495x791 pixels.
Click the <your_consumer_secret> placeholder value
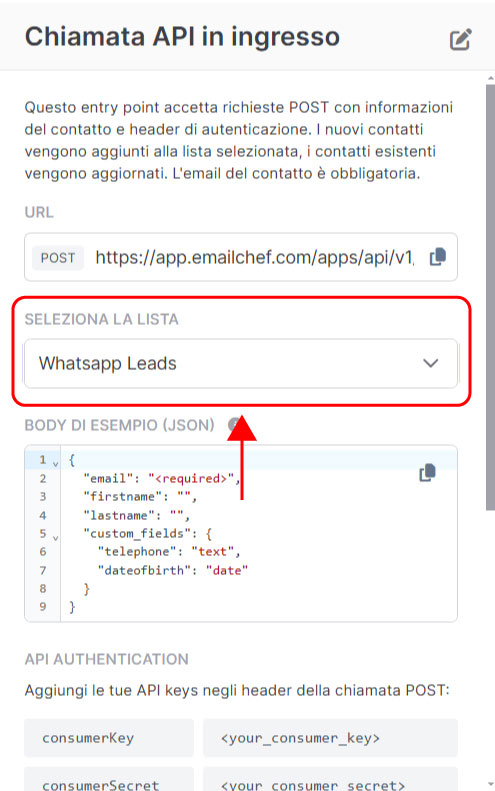point(331,780)
